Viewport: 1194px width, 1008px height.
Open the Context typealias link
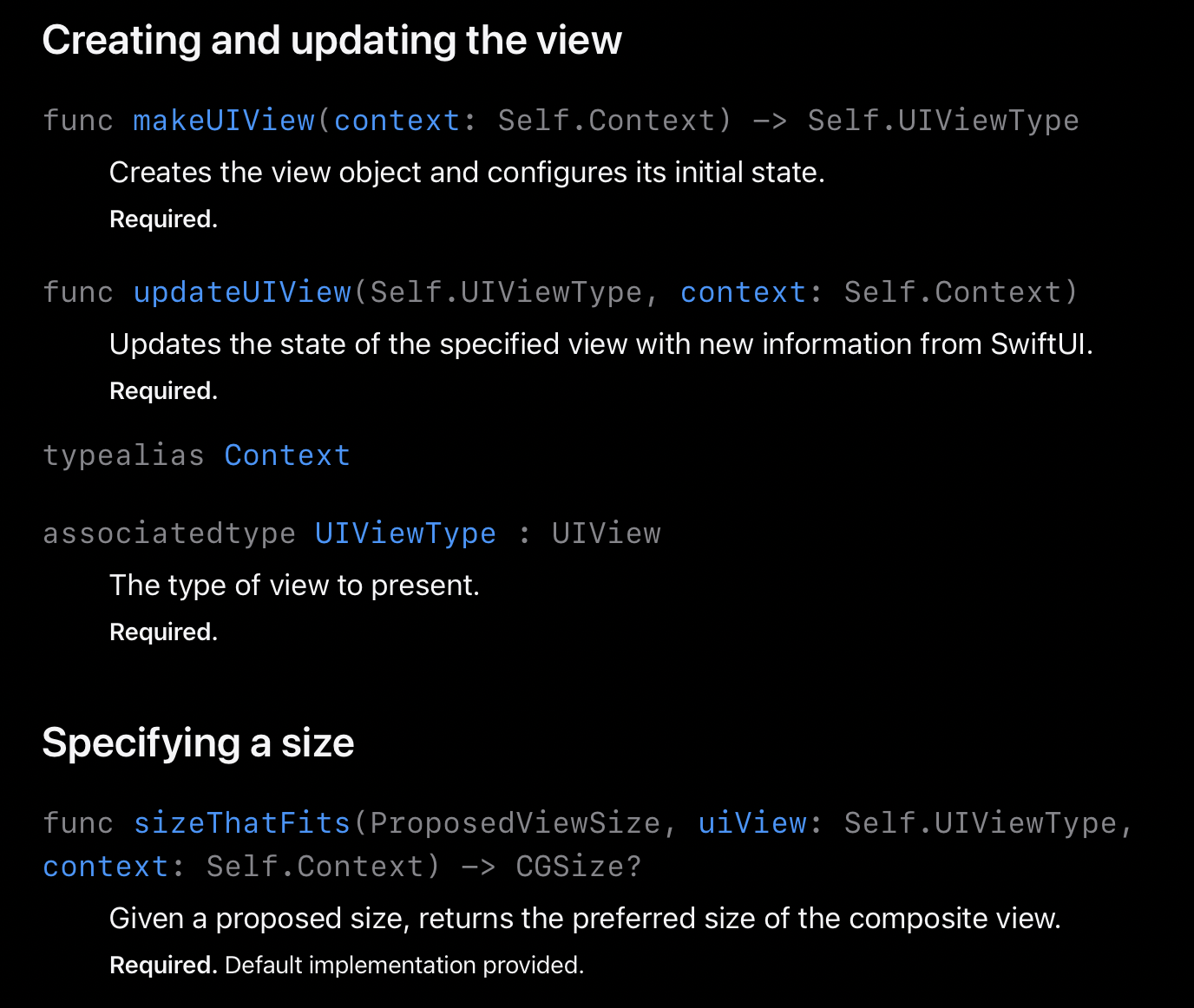click(x=286, y=455)
